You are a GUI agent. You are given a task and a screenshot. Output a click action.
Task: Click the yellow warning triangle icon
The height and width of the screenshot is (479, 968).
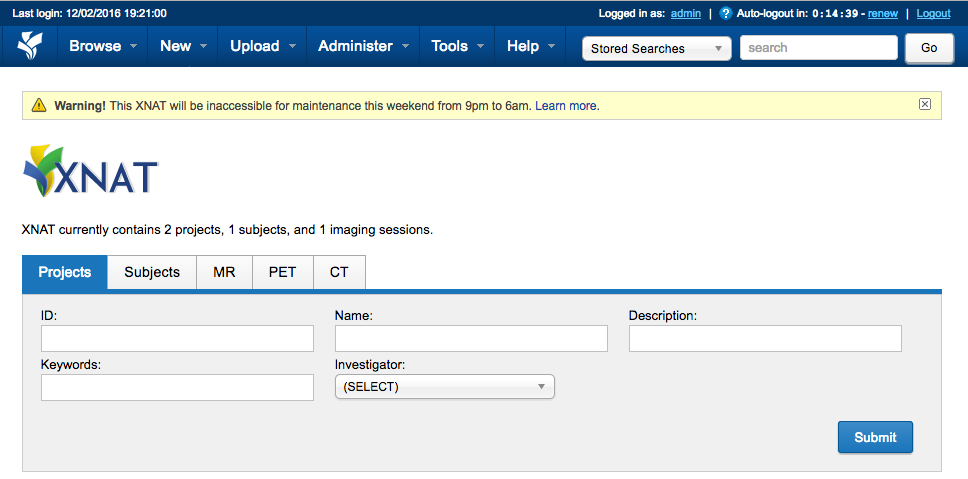pyautogui.click(x=39, y=105)
